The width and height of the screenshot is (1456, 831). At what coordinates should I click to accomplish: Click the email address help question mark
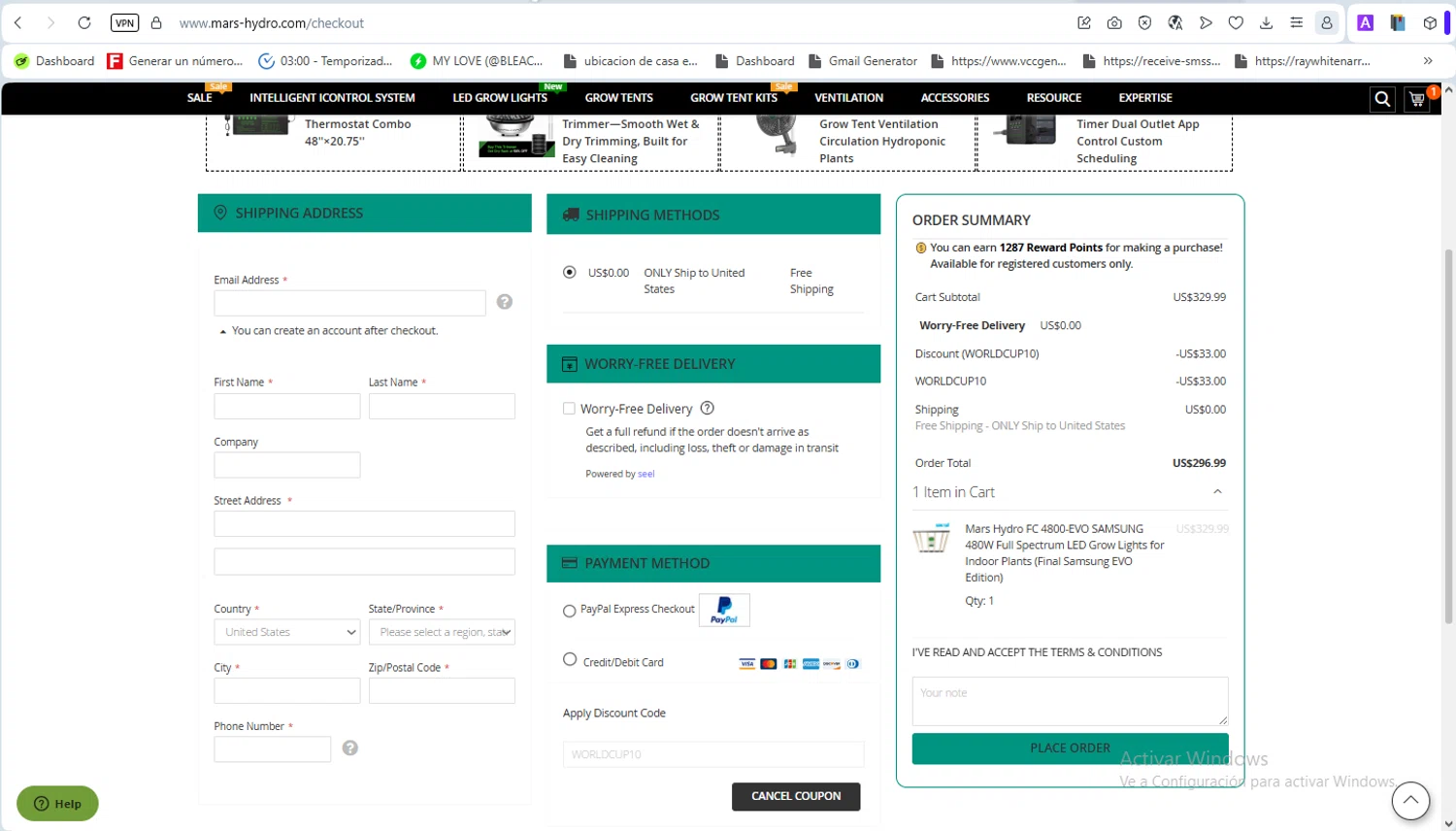click(505, 302)
